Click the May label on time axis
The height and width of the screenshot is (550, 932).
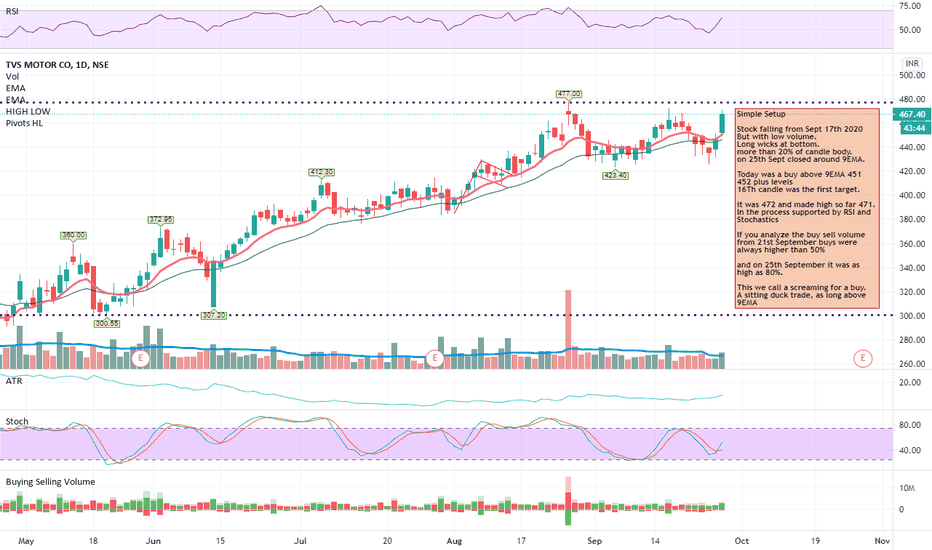pyautogui.click(x=26, y=541)
